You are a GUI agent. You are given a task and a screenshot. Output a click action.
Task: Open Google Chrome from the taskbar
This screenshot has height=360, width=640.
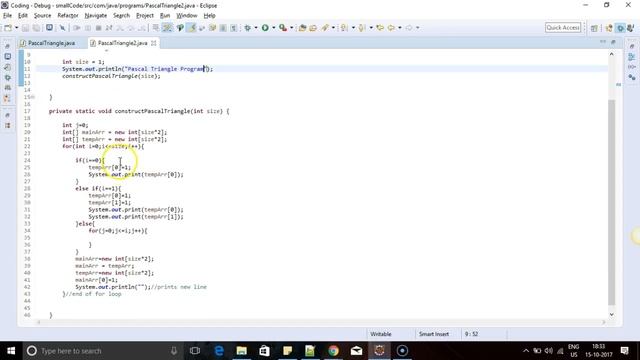tap(333, 351)
